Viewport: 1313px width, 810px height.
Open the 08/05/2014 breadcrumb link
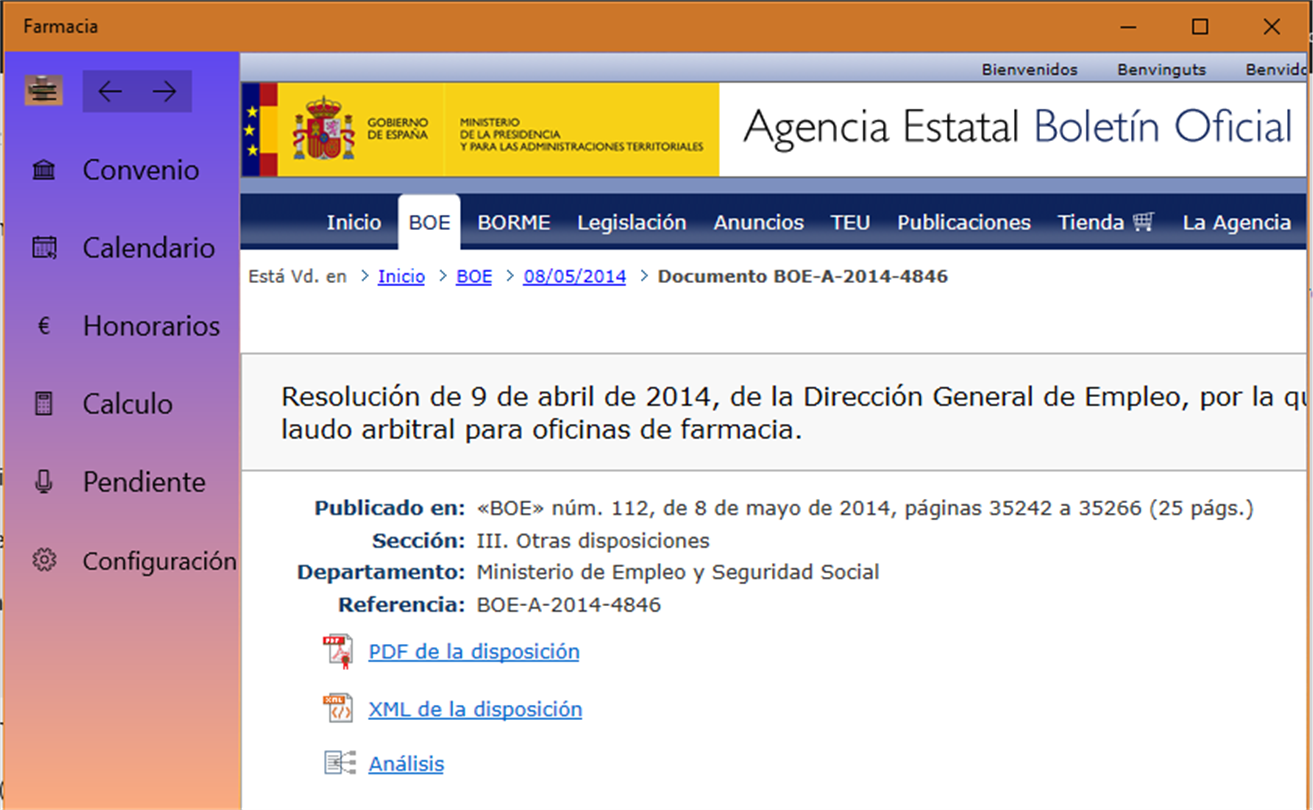575,277
